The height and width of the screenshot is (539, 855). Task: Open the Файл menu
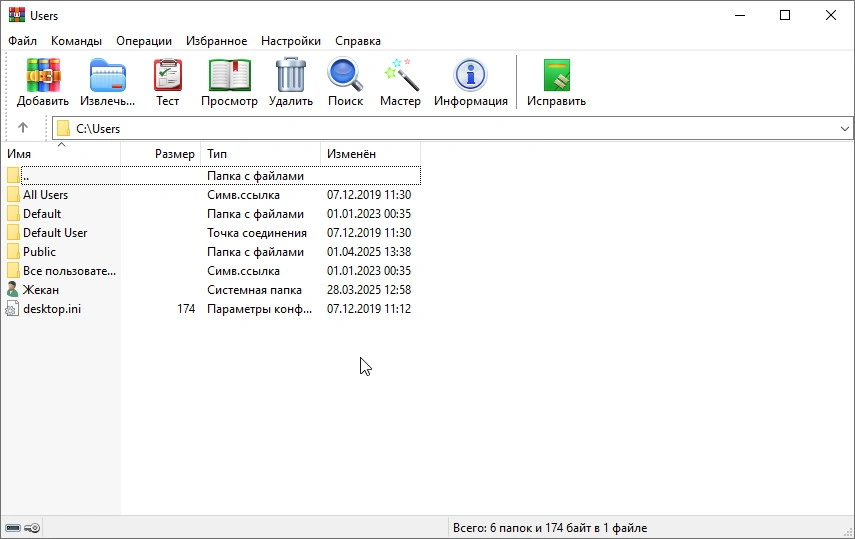click(22, 41)
